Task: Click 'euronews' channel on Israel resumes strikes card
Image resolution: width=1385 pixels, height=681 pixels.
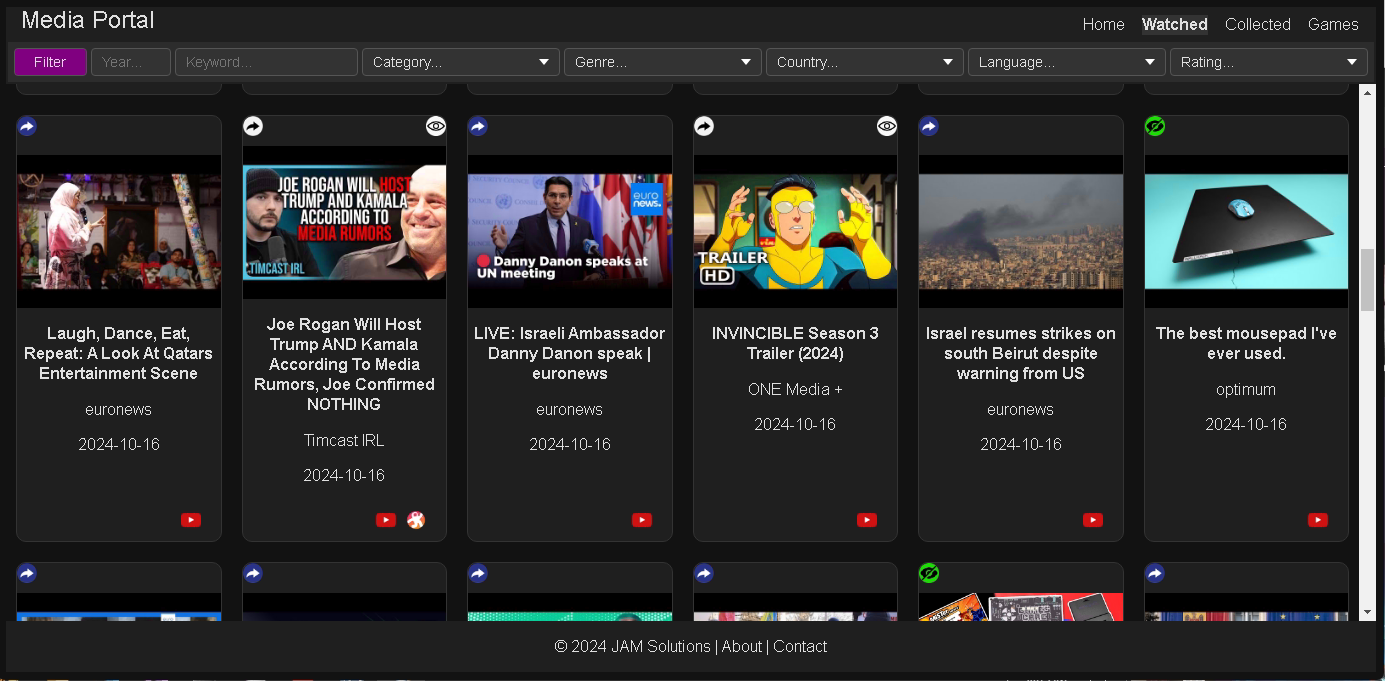Action: pyautogui.click(x=1021, y=409)
